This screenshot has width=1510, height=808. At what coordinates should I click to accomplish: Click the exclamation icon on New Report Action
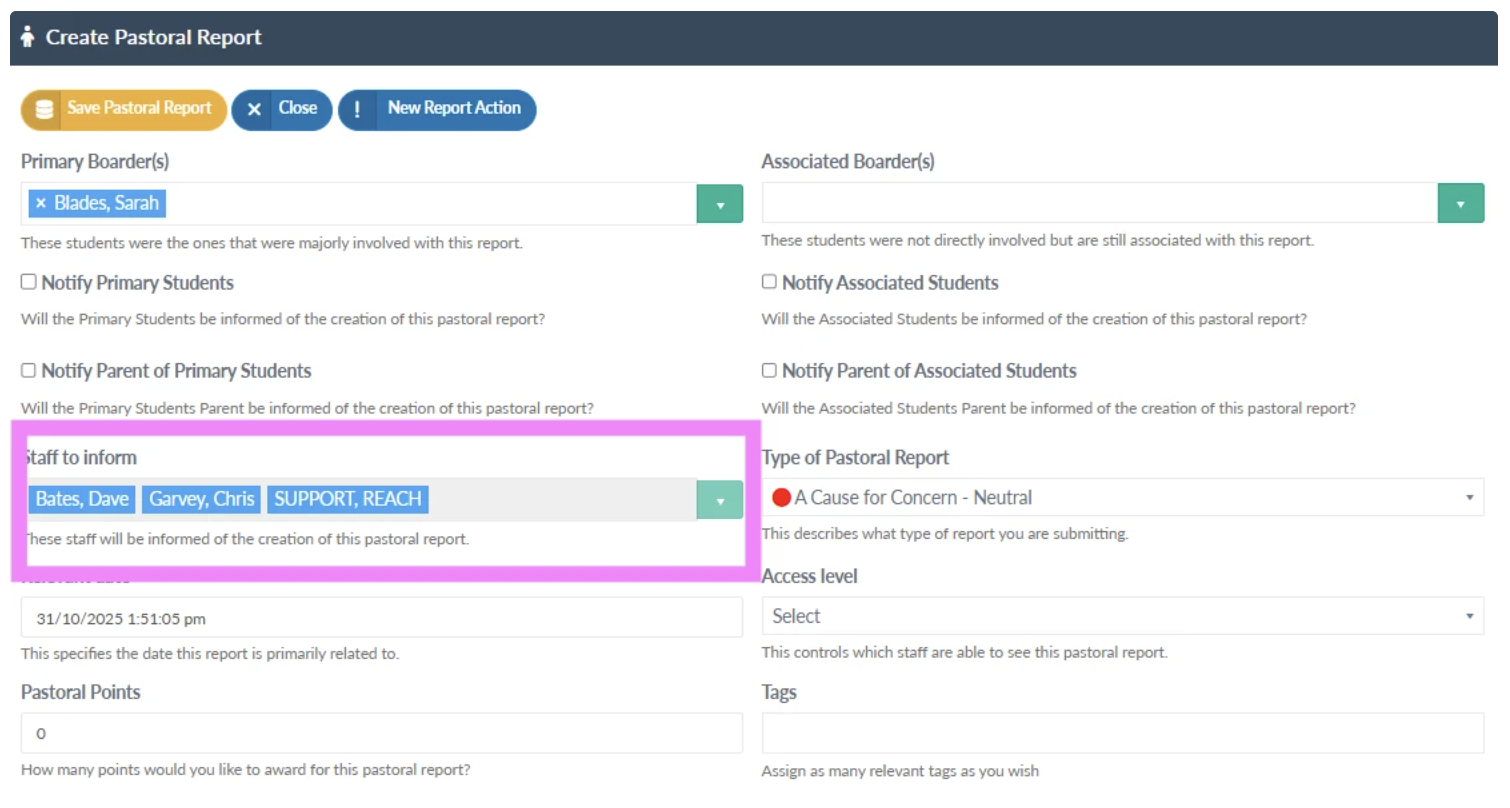pos(358,109)
